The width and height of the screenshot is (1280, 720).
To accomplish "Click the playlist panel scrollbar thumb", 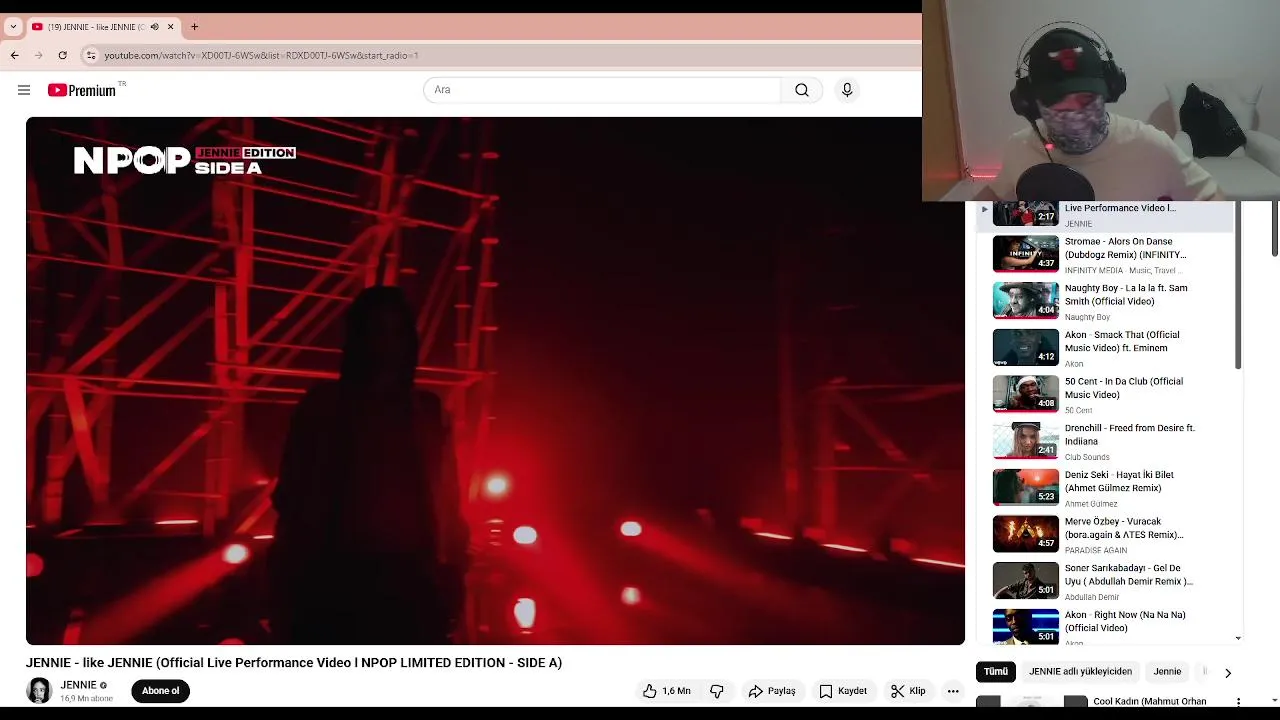I will [x=1238, y=285].
